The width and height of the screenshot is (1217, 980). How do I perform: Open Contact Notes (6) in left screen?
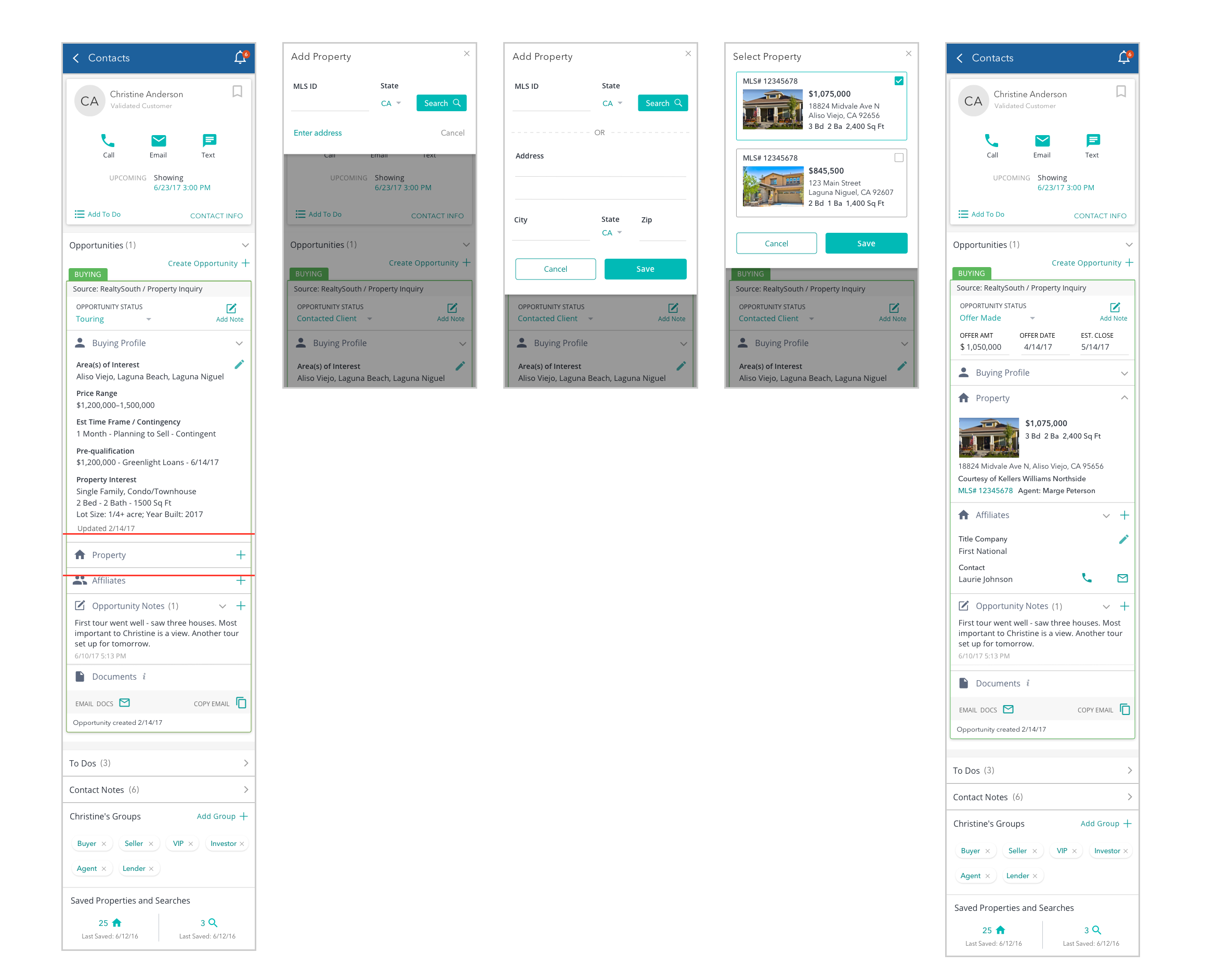point(159,790)
